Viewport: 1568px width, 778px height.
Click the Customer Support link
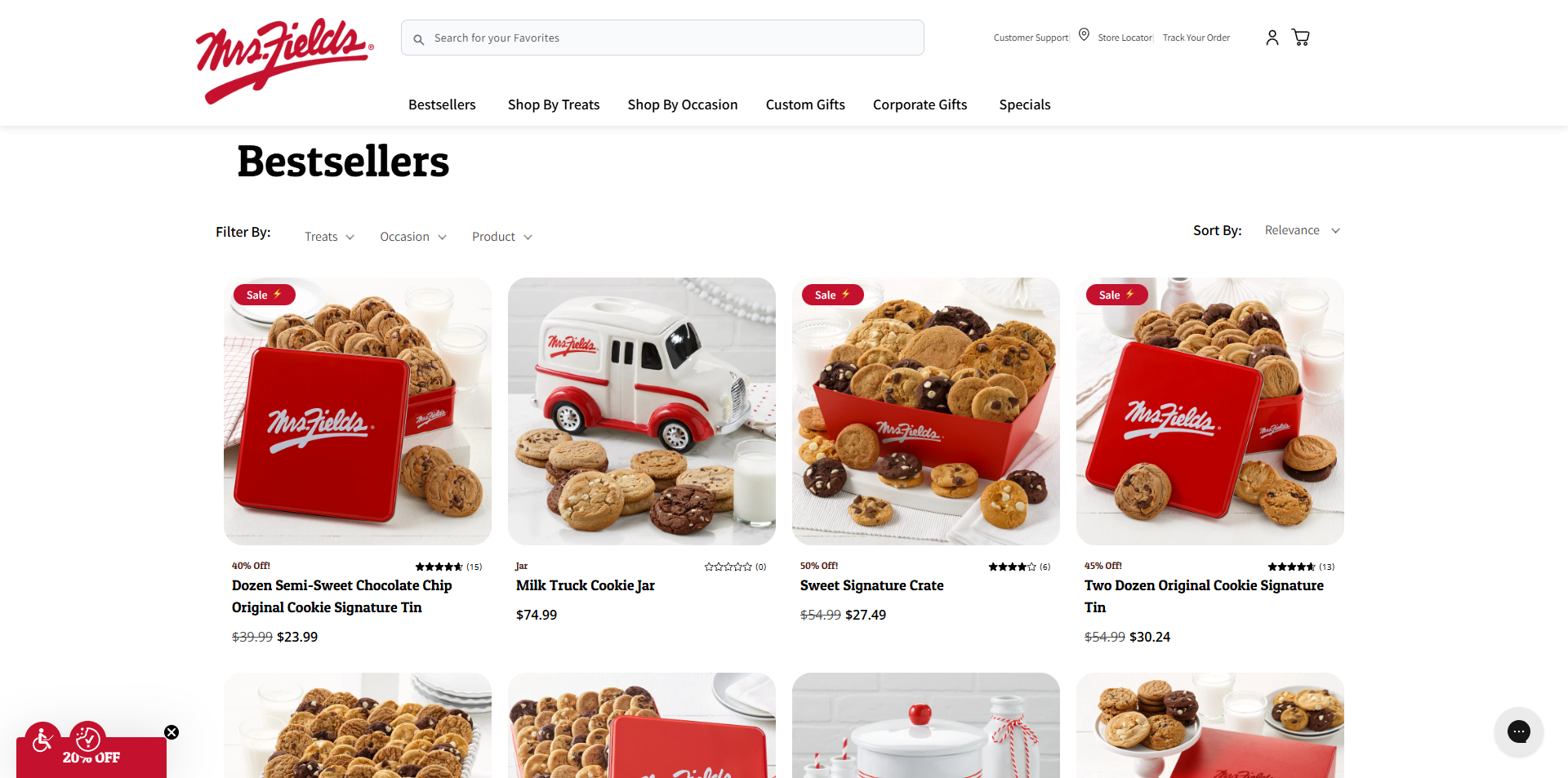tap(1031, 38)
